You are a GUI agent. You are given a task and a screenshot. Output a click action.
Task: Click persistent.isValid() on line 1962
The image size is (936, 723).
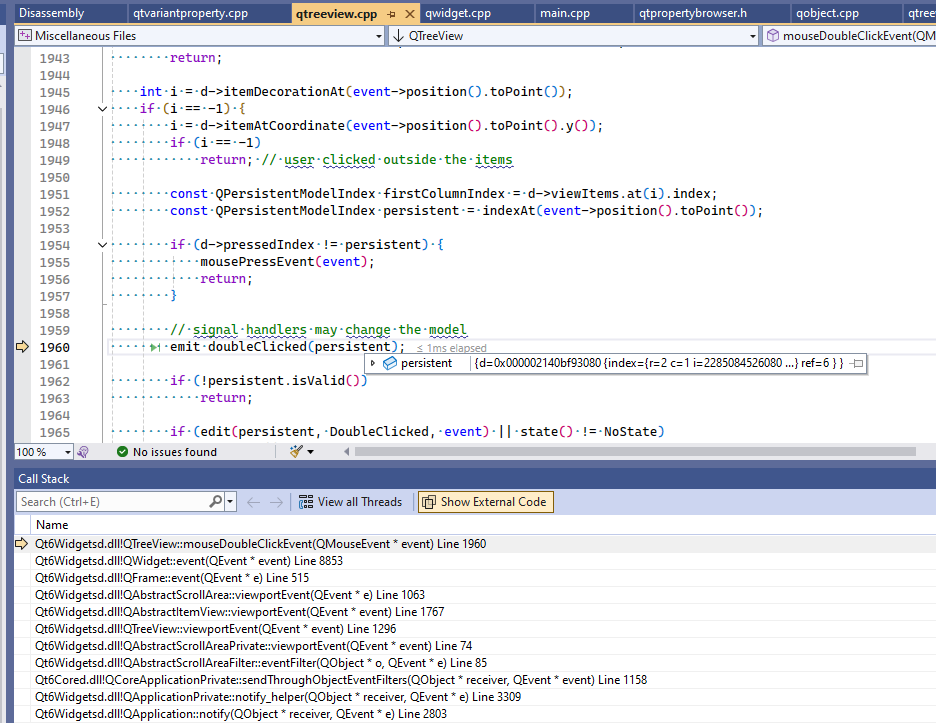284,380
